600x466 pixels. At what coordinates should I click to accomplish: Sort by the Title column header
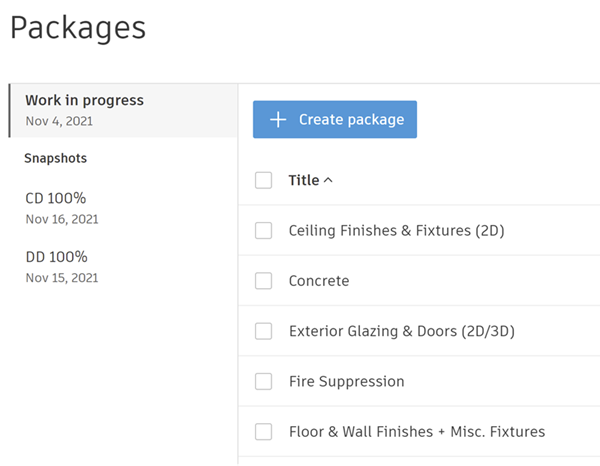(303, 181)
